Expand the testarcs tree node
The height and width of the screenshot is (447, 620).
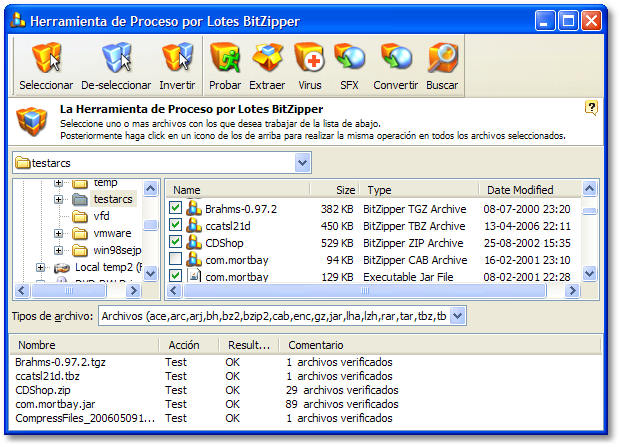coord(59,199)
